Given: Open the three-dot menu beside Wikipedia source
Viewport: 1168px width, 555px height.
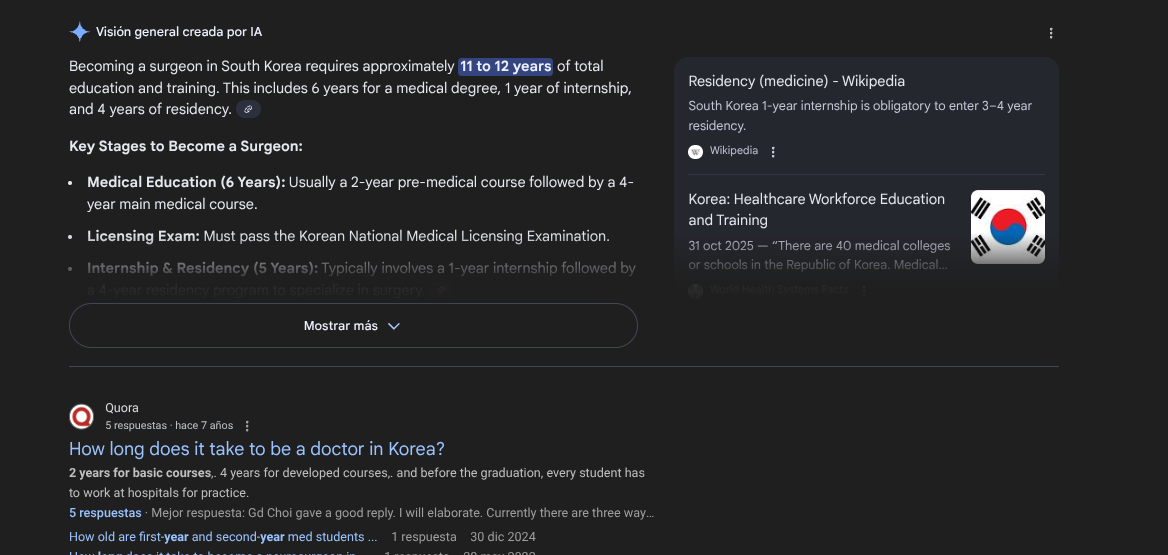Looking at the screenshot, I should pos(773,152).
